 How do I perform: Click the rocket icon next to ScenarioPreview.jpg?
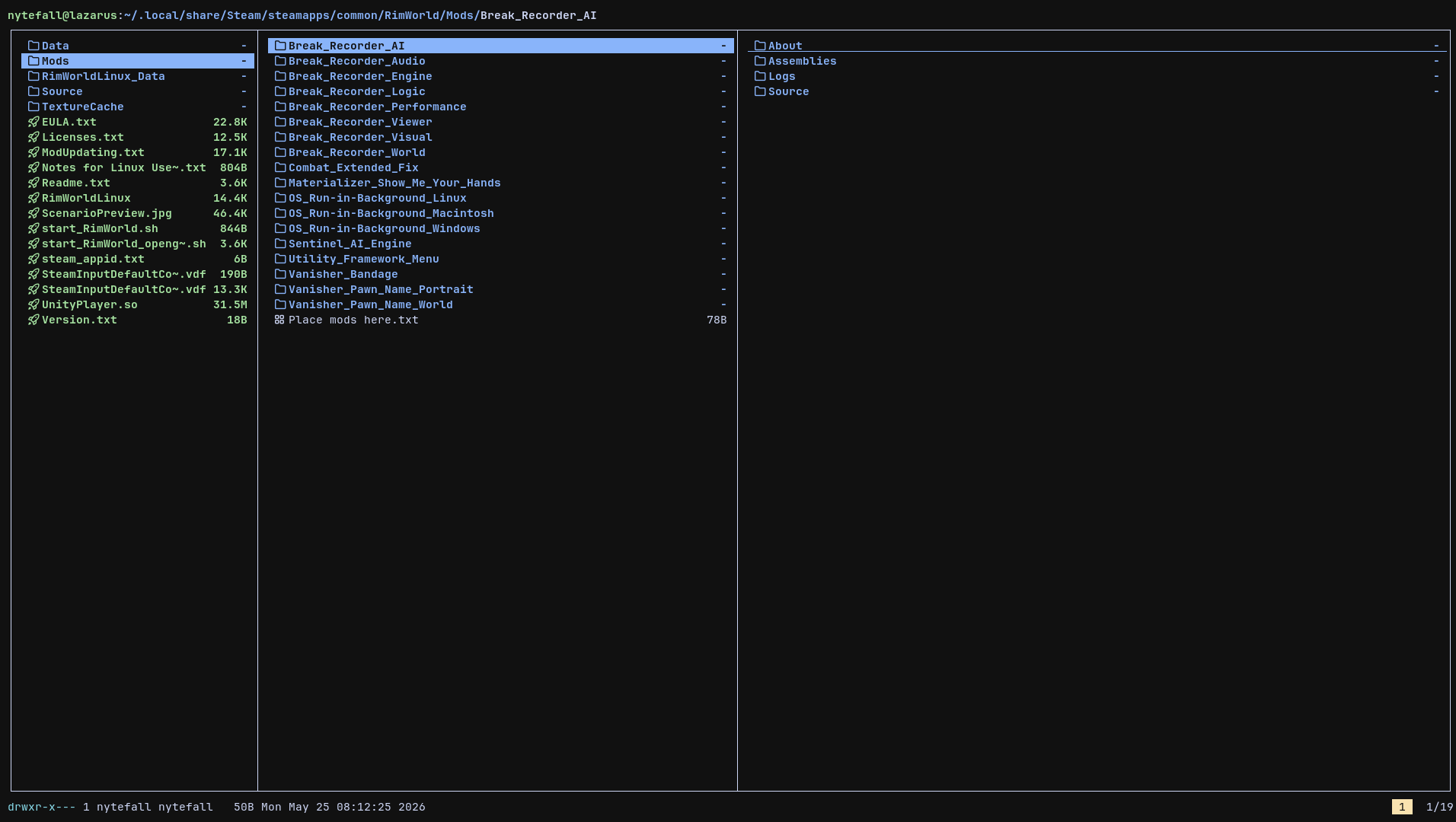point(34,213)
